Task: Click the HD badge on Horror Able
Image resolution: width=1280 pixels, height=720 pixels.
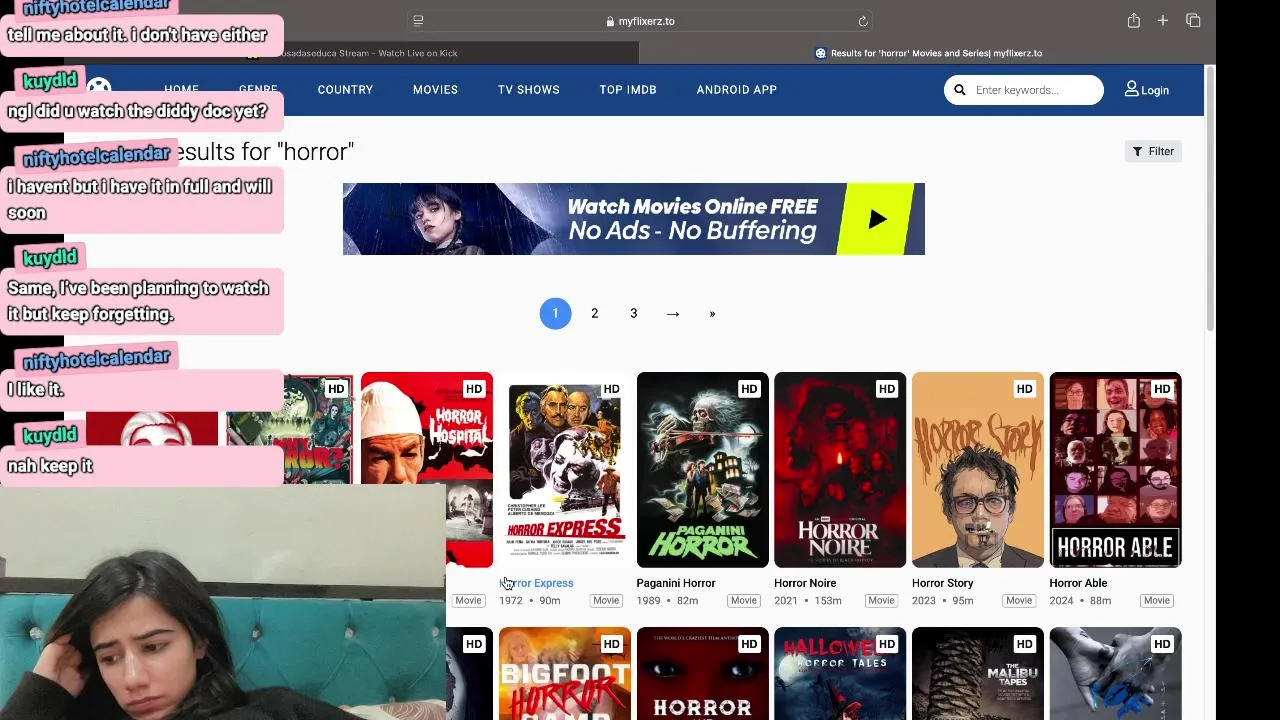Action: 1162,389
